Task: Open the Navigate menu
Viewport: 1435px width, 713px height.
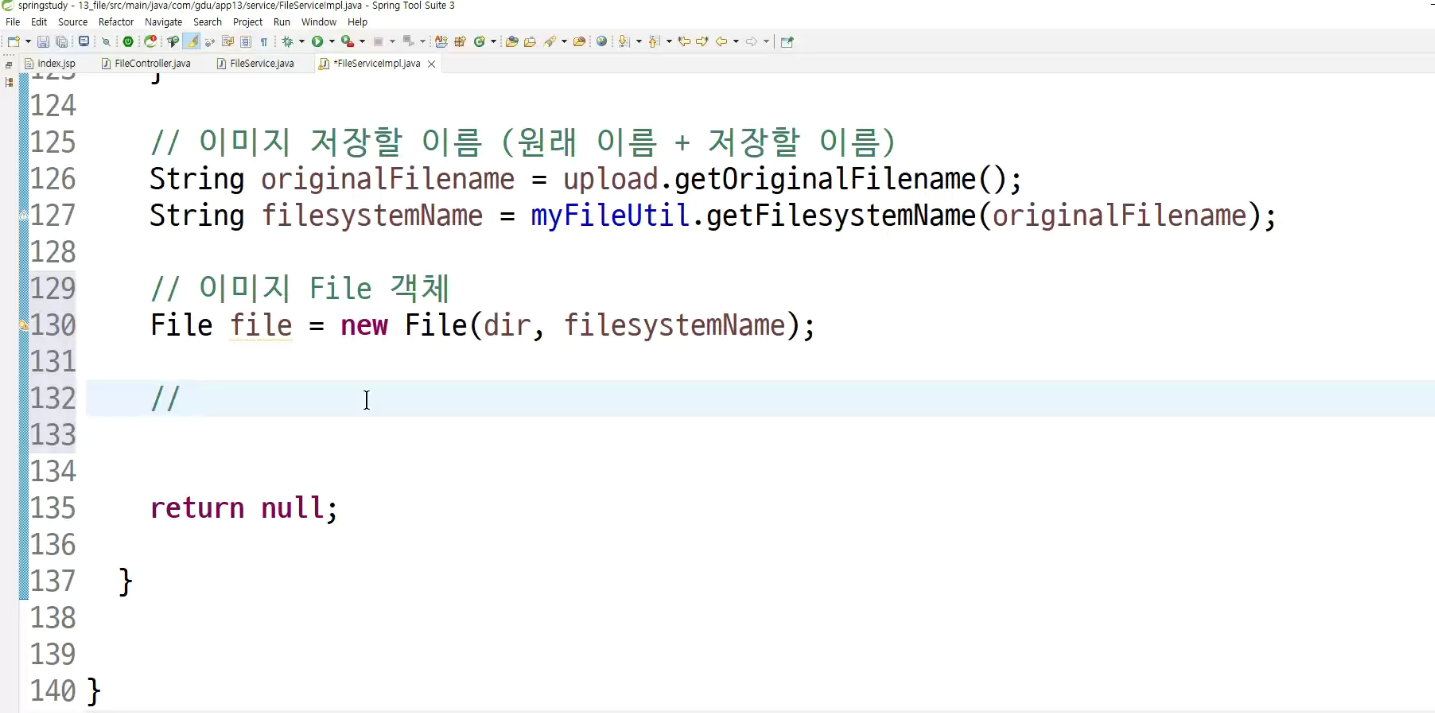Action: (164, 22)
